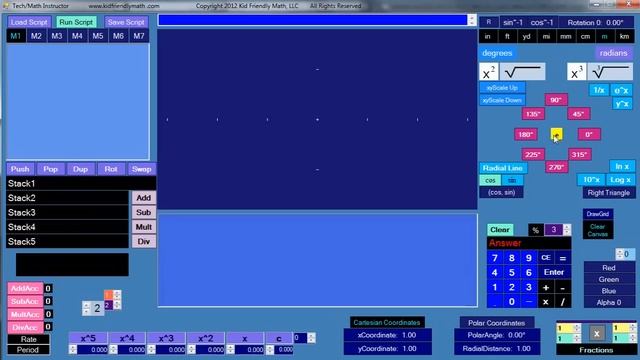Click the large '2' spinner arrows
Image resolution: width=640 pixels, height=360 pixels.
(x=86, y=308)
